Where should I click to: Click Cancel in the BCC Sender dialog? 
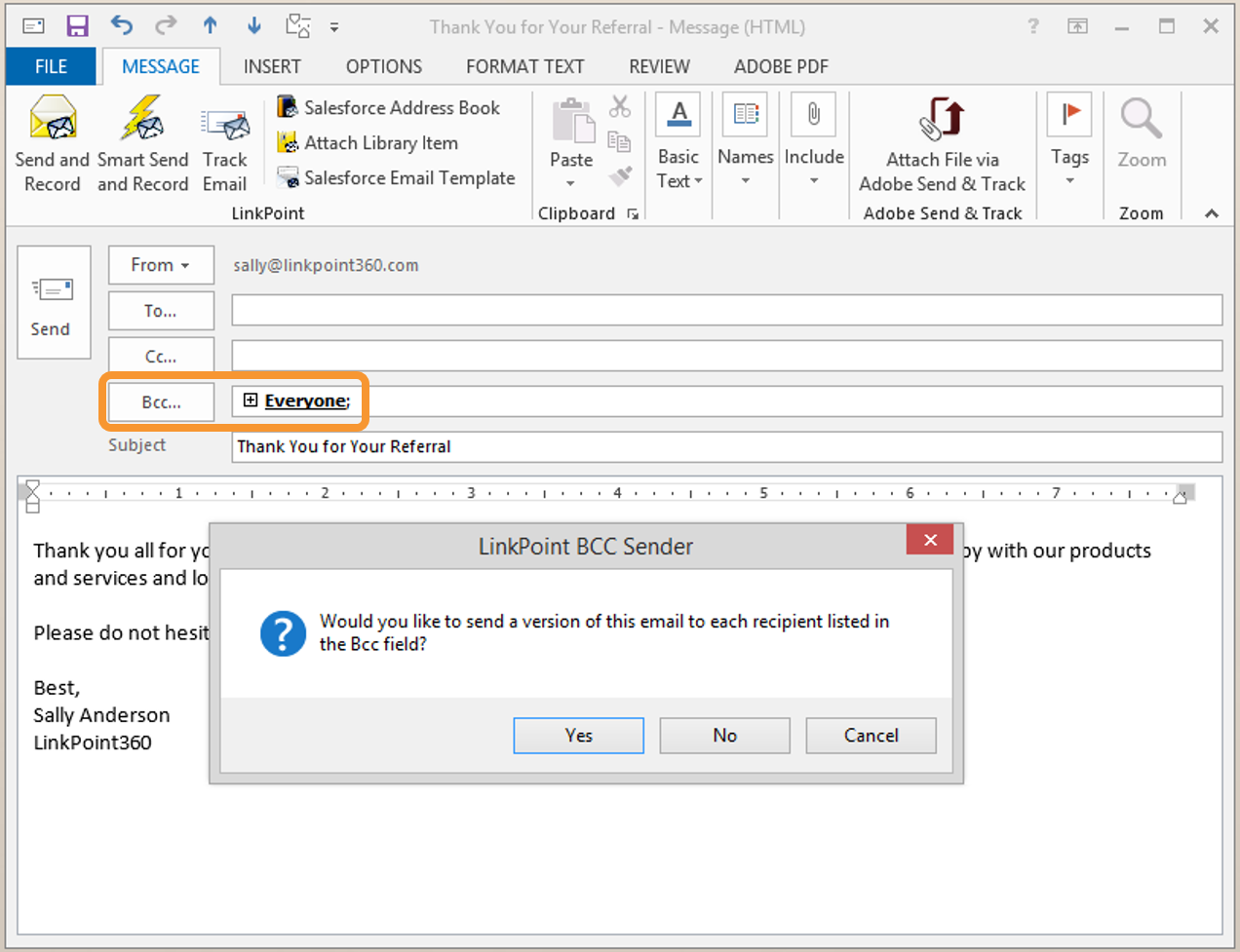(871, 736)
